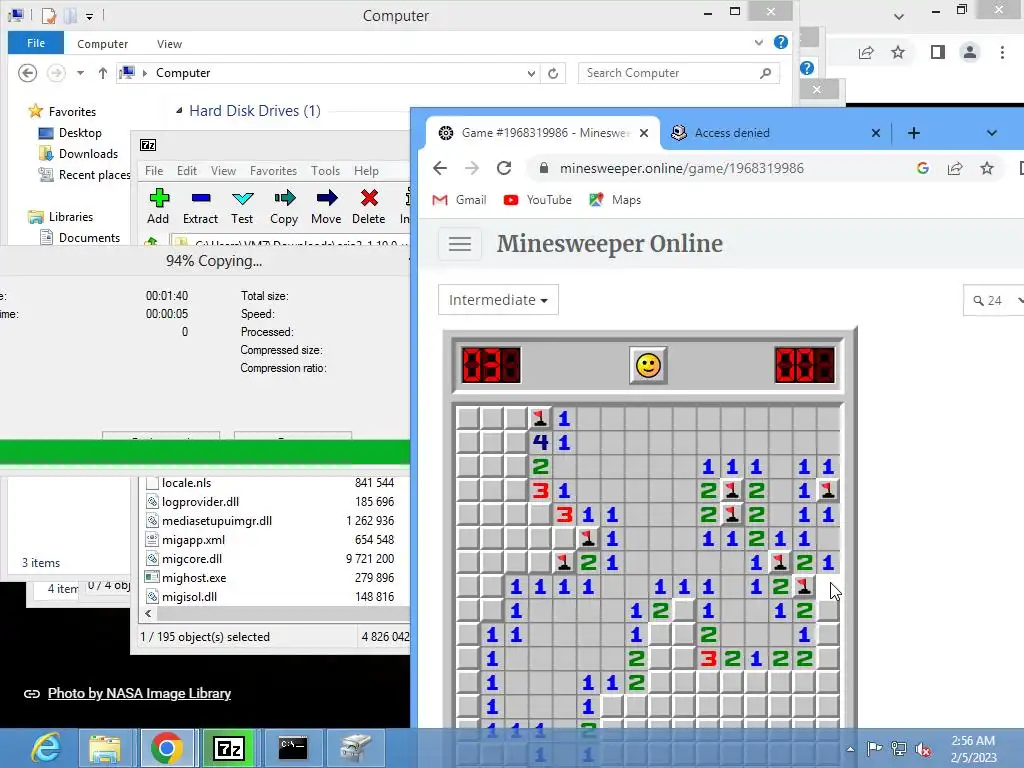Reload the Minesweeper page in Chrome

pyautogui.click(x=504, y=168)
